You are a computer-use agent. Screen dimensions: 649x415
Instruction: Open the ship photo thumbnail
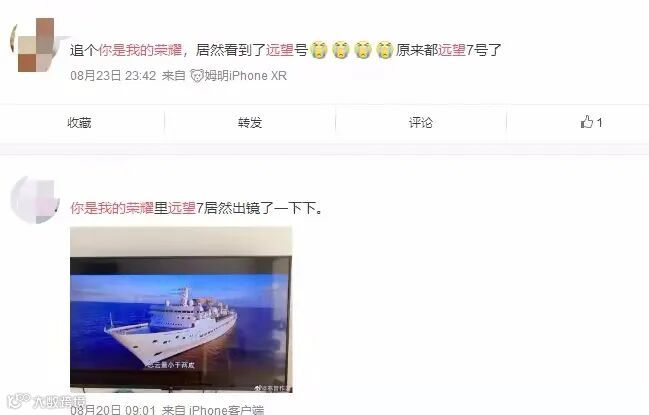[181, 309]
